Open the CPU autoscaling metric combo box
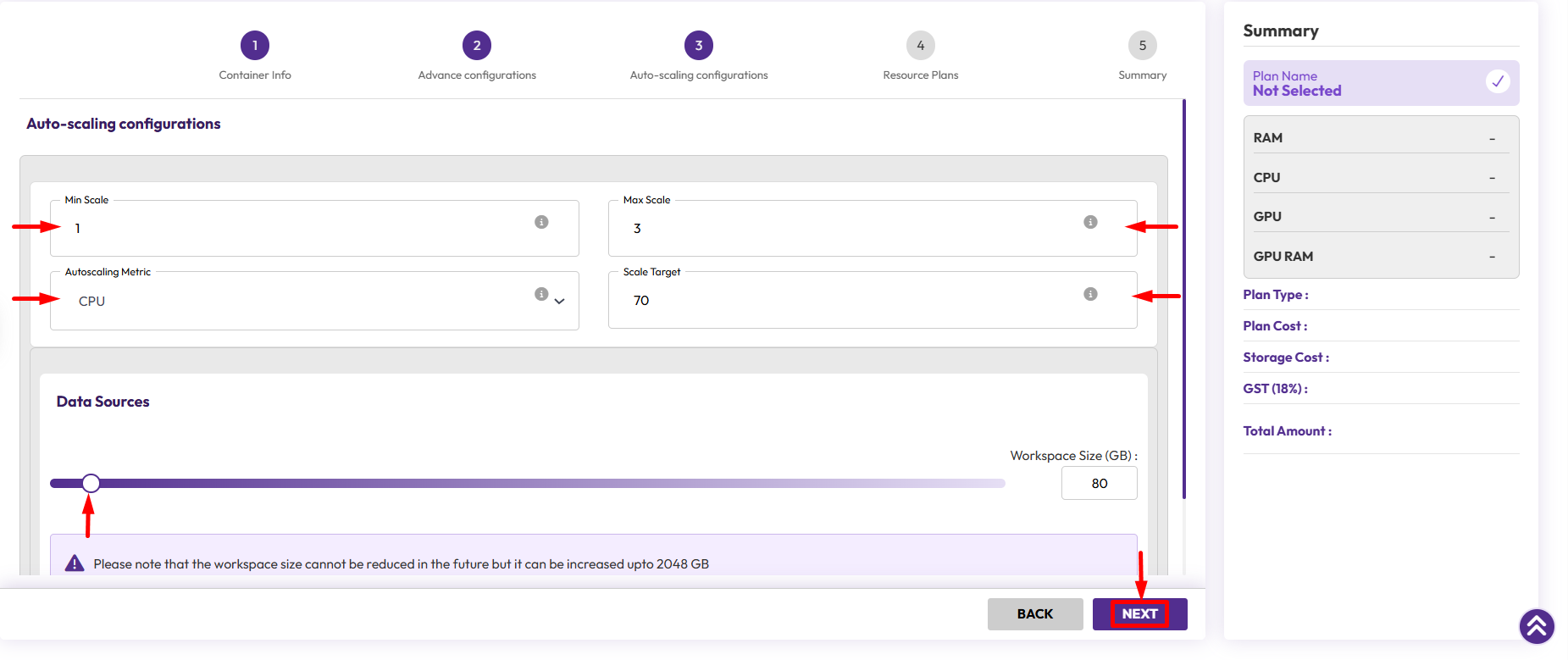The image size is (1568, 660). pos(296,302)
